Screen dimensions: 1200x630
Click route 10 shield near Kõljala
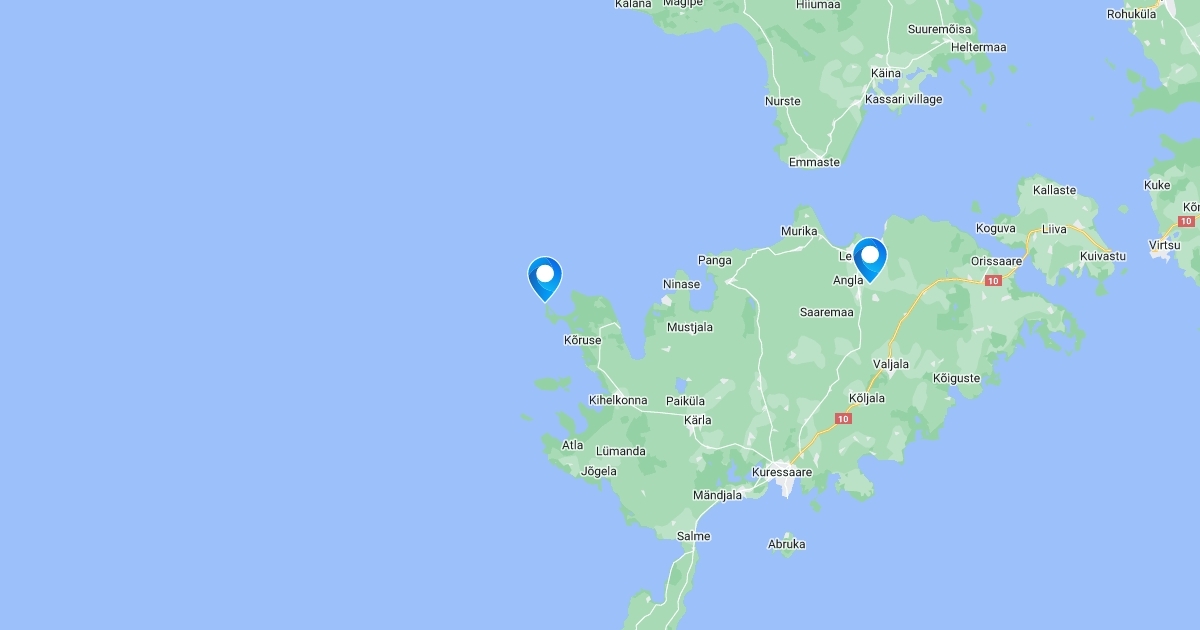(x=844, y=418)
